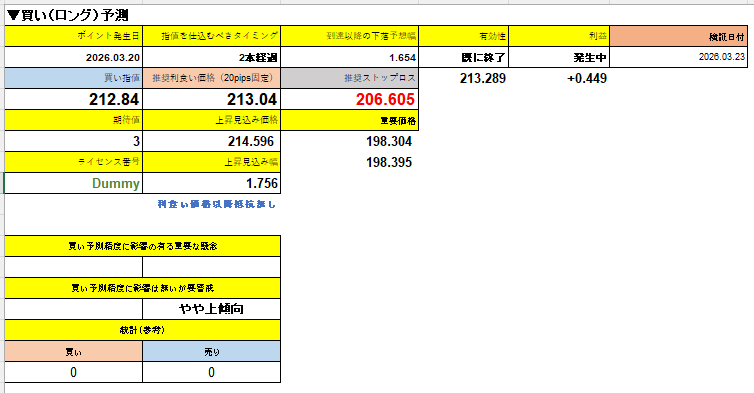Click the 買い指値 label cell
The image size is (754, 393).
[x=74, y=78]
